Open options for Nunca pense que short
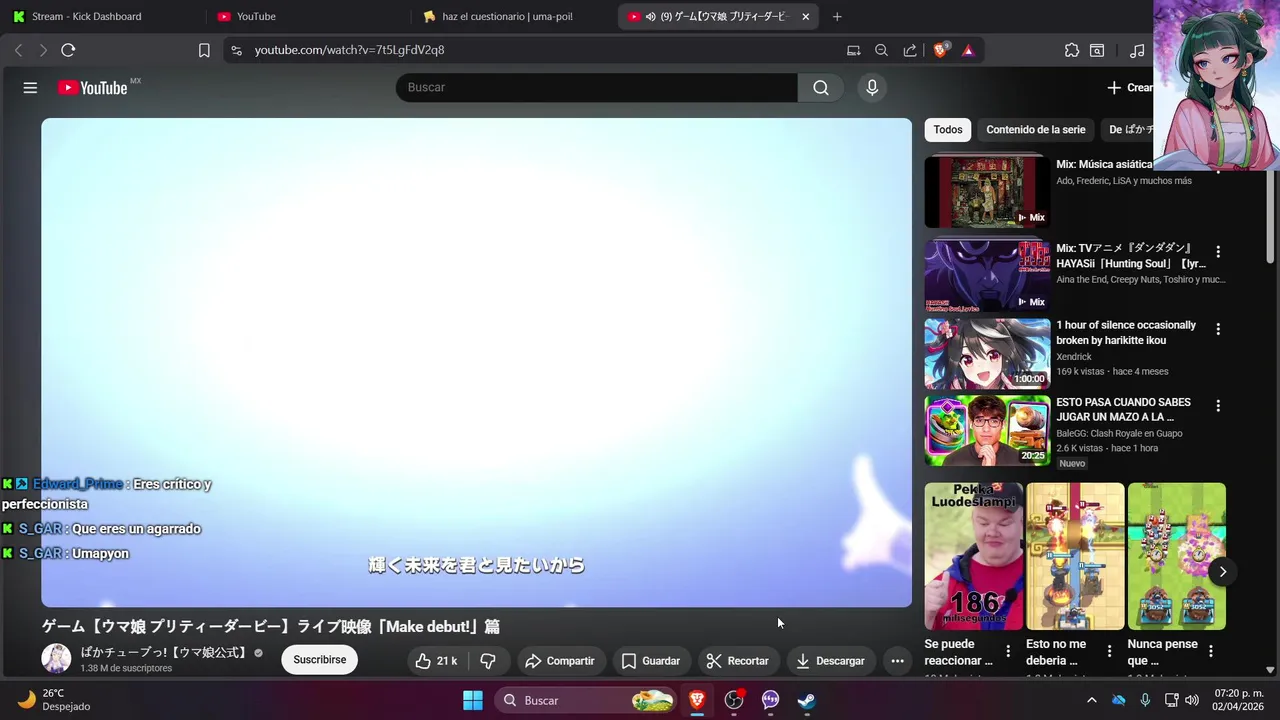1280x720 pixels. point(1211,651)
